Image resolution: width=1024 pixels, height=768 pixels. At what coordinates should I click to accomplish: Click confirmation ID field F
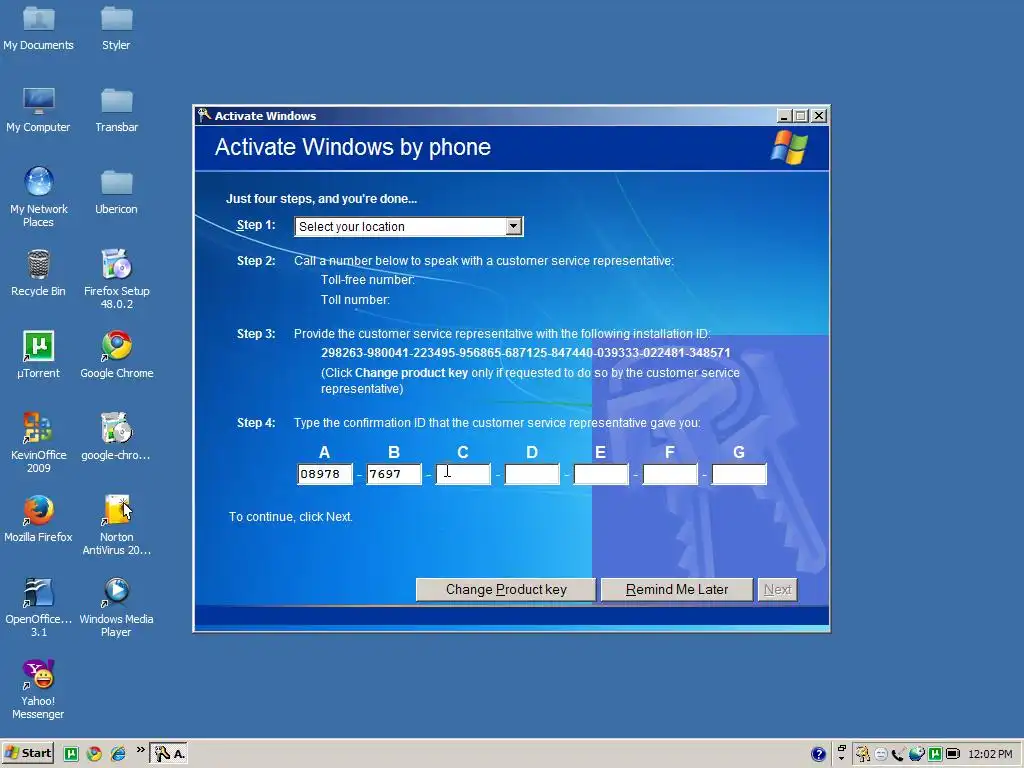coord(670,473)
